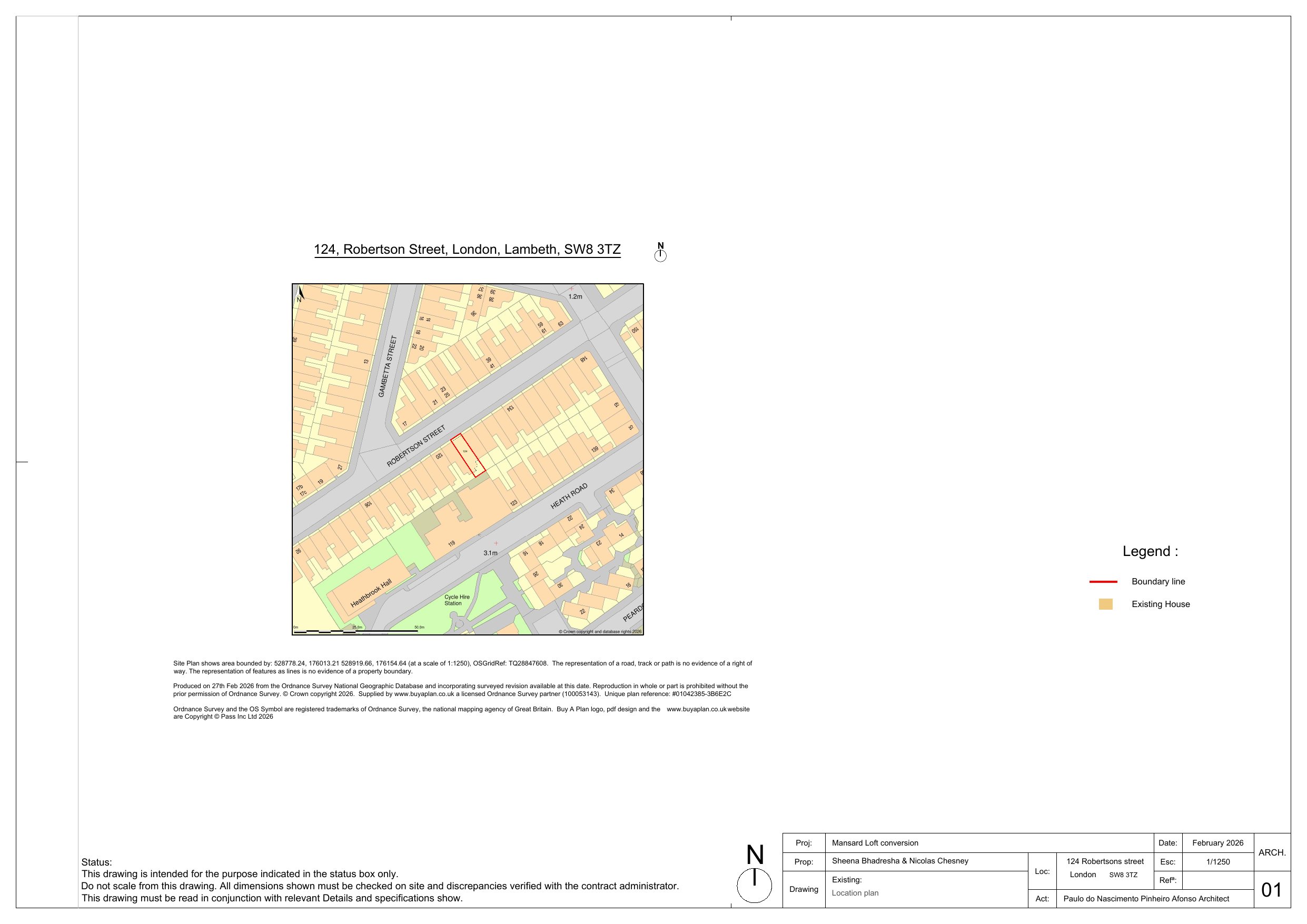Select the red outlined plot 124 on the map

468,454
